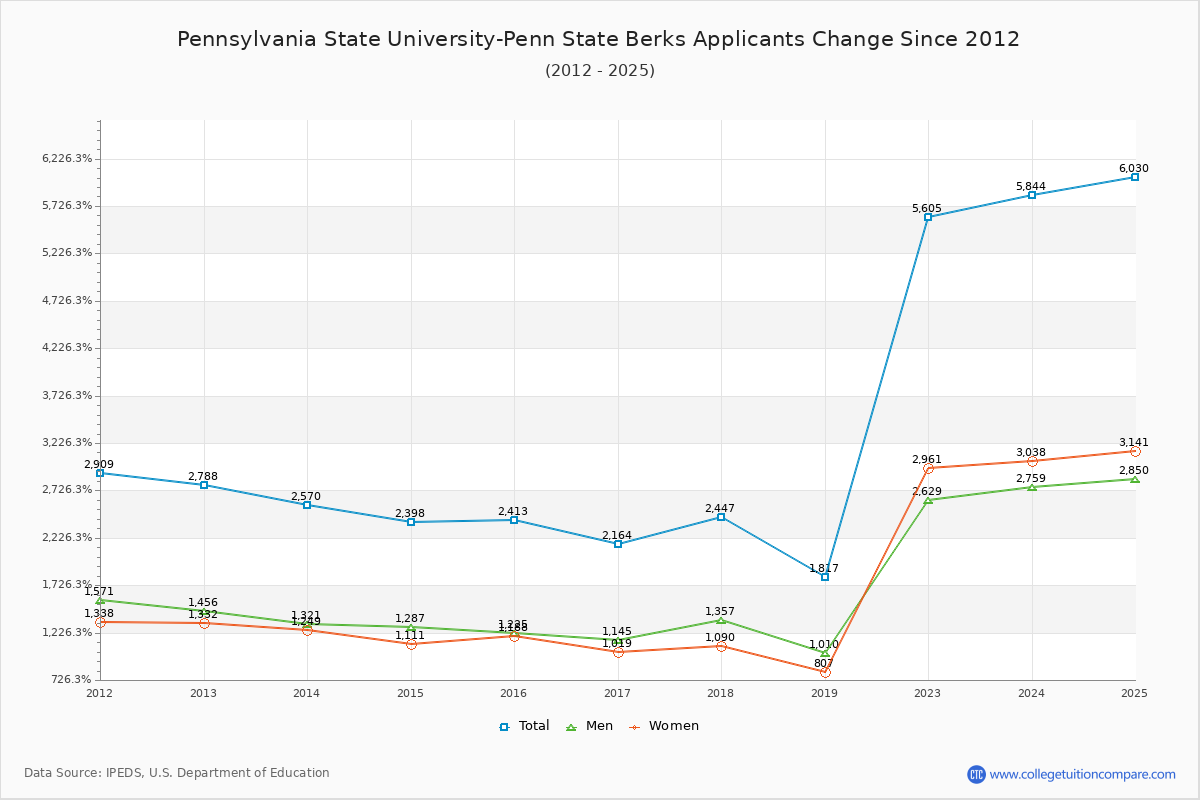Select Total data point 2,788 for 2013

point(204,485)
